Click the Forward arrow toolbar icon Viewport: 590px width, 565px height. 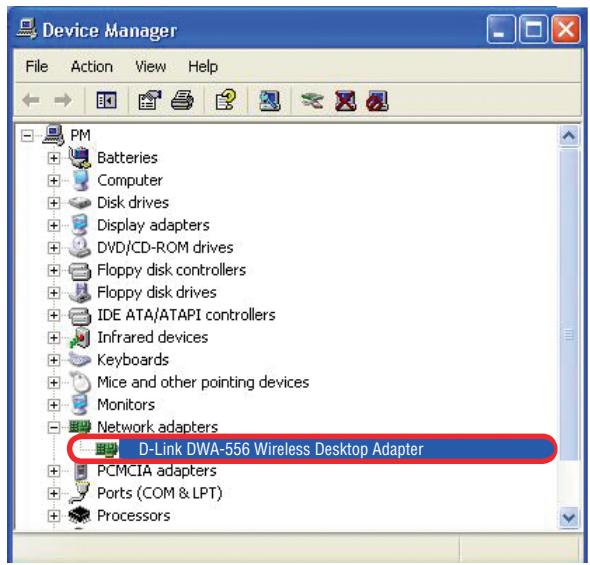coord(62,100)
